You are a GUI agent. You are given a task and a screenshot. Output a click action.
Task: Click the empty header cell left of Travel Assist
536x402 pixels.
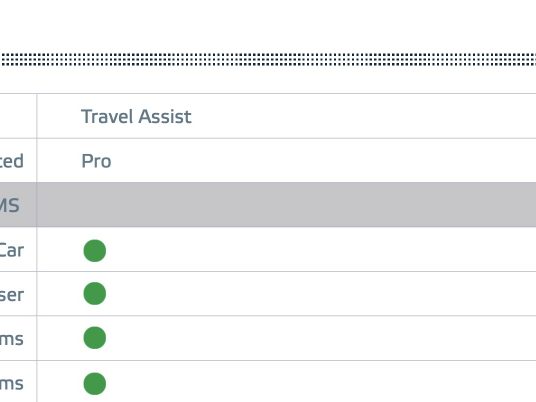[x=18, y=116]
